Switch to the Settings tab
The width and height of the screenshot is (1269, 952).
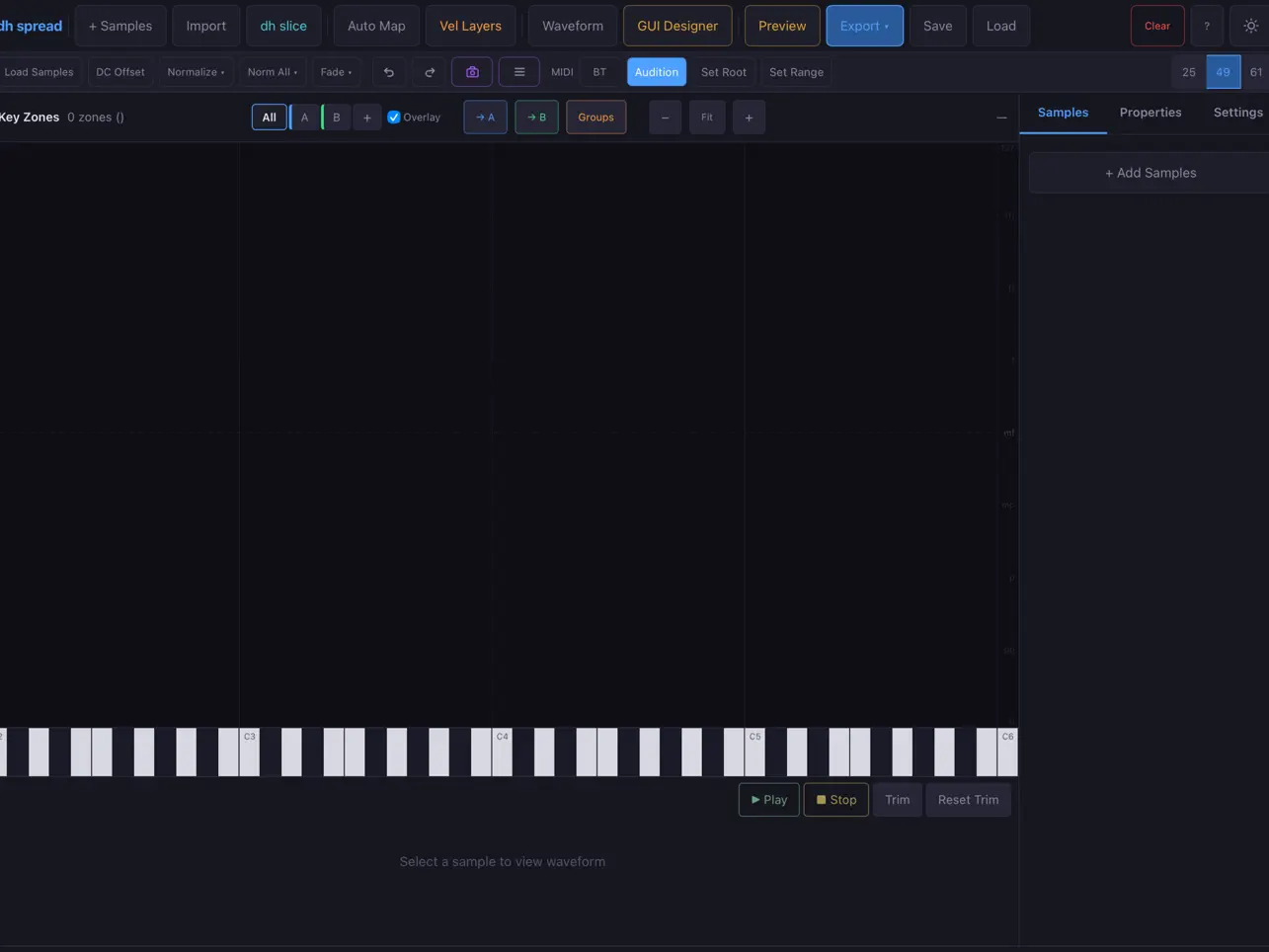(1237, 113)
